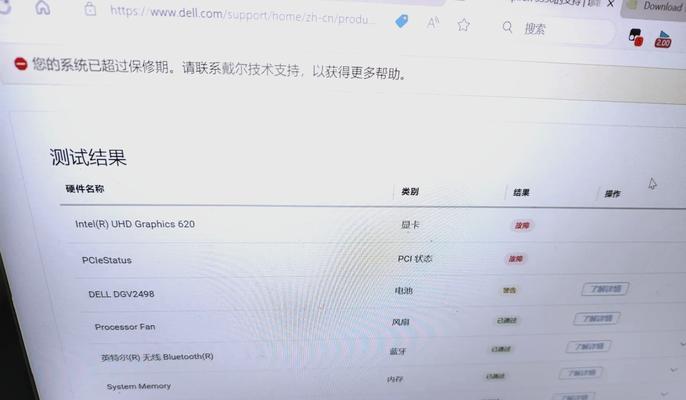Expand the System Memory row chevron
The height and width of the screenshot is (400, 686).
pos(674,370)
